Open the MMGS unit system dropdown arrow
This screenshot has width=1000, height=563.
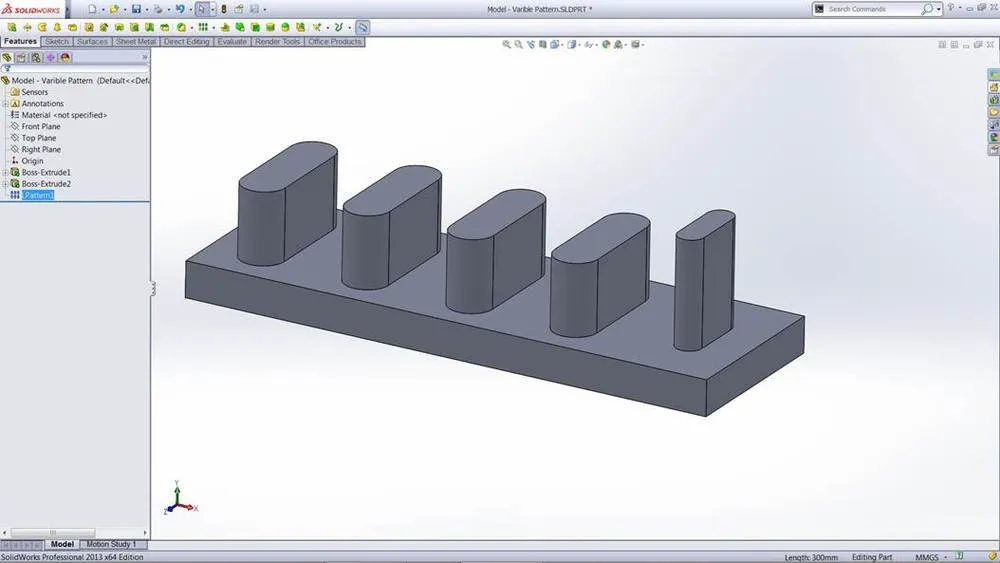point(945,557)
